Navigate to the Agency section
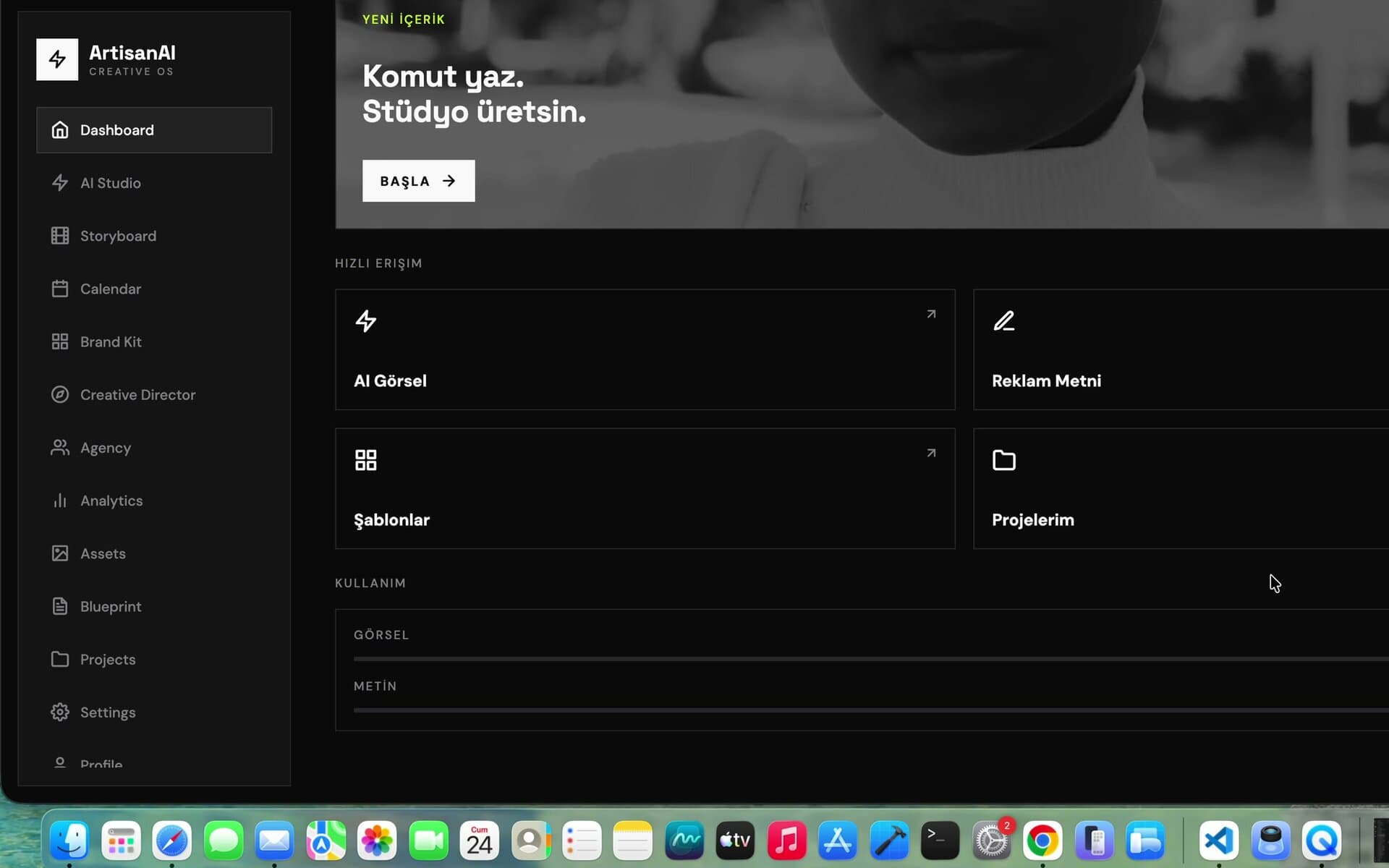Screen dimensions: 1389x868 [154, 448]
